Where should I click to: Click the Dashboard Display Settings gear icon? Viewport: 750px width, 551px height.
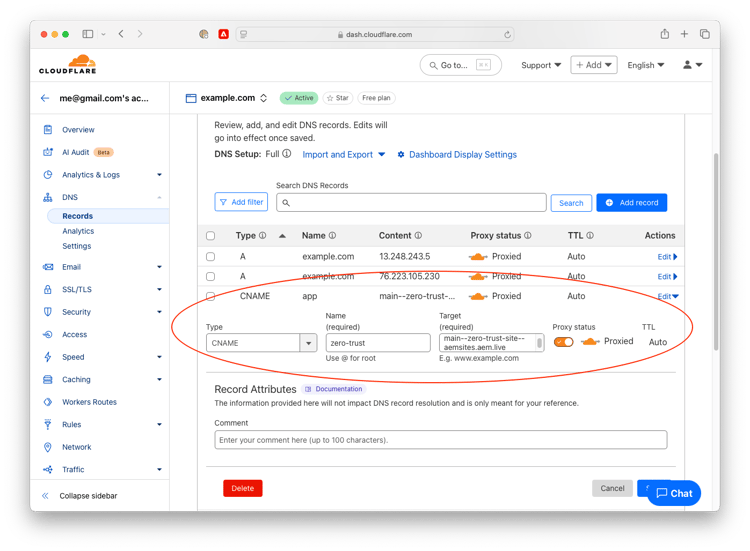[401, 154]
